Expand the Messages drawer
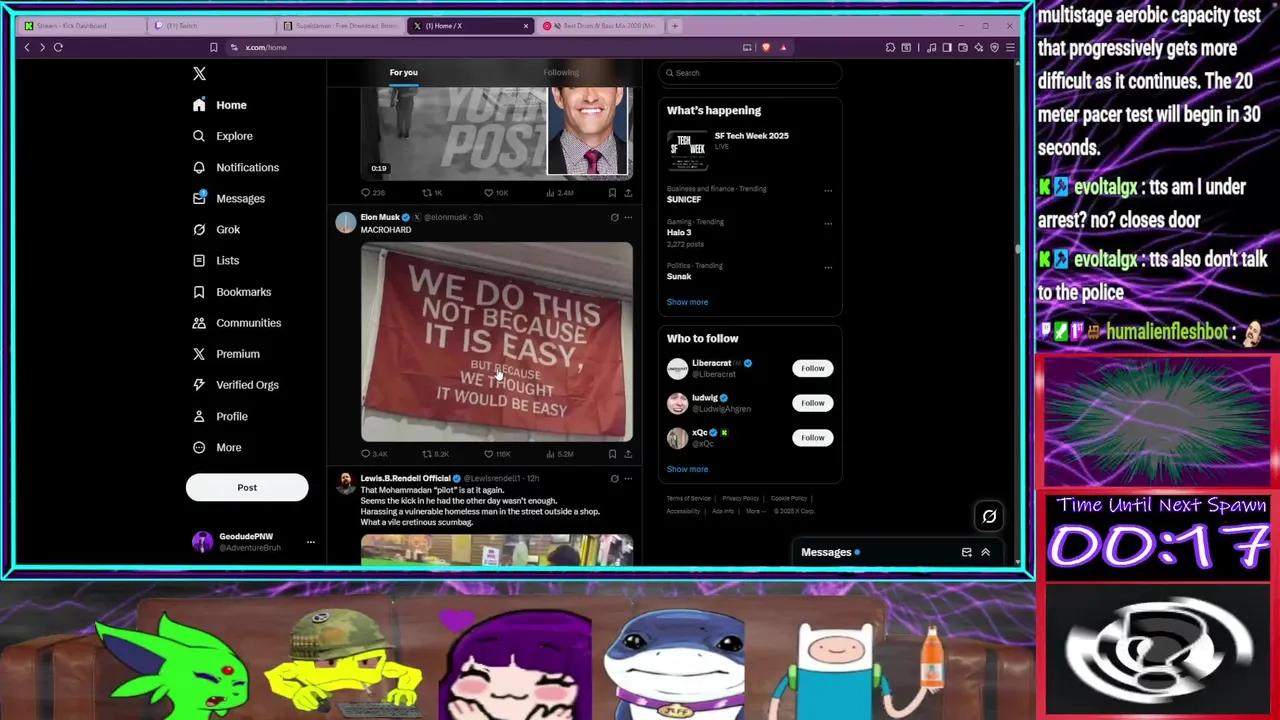Image resolution: width=1280 pixels, height=720 pixels. point(985,552)
